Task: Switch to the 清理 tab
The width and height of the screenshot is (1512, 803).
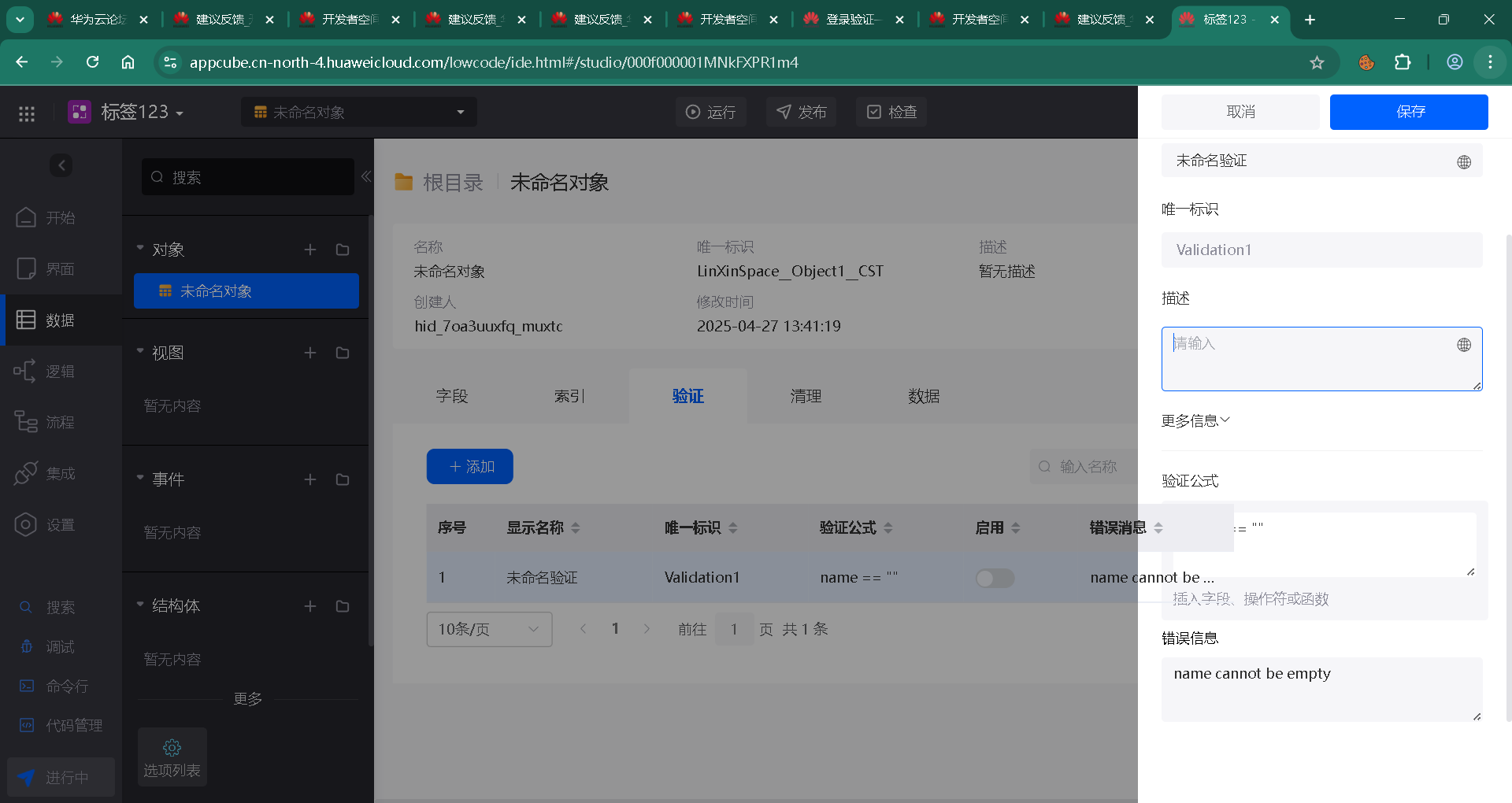Action: tap(806, 396)
